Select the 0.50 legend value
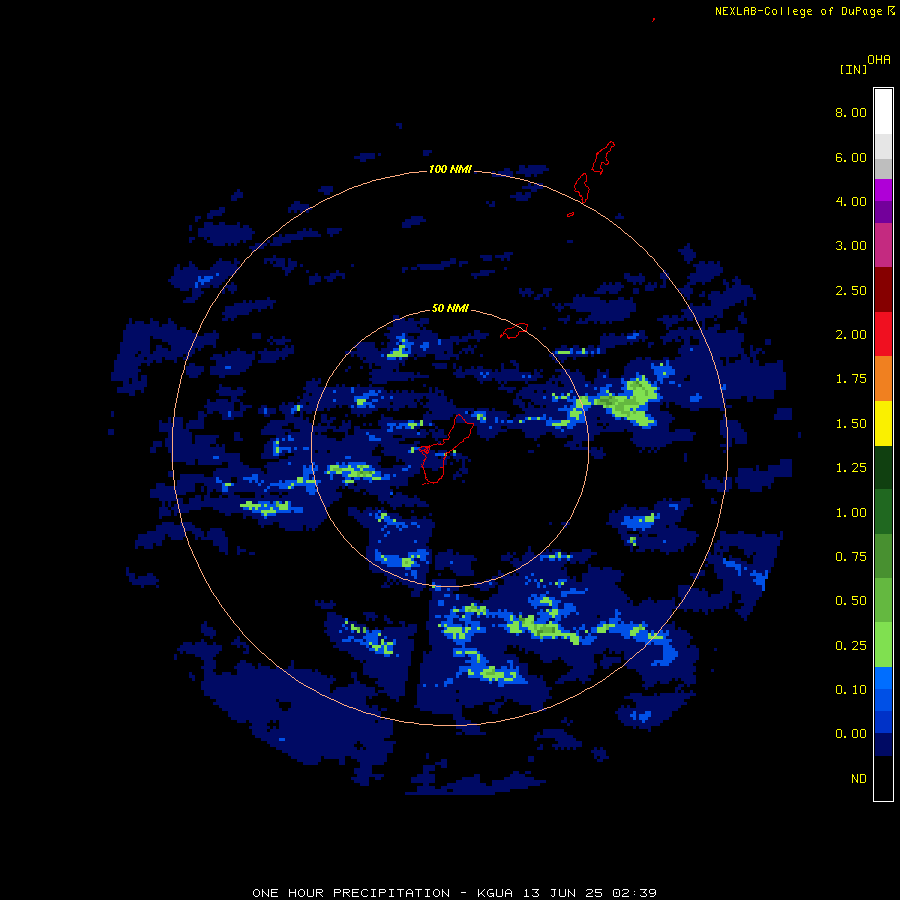900x900 pixels. pos(851,601)
